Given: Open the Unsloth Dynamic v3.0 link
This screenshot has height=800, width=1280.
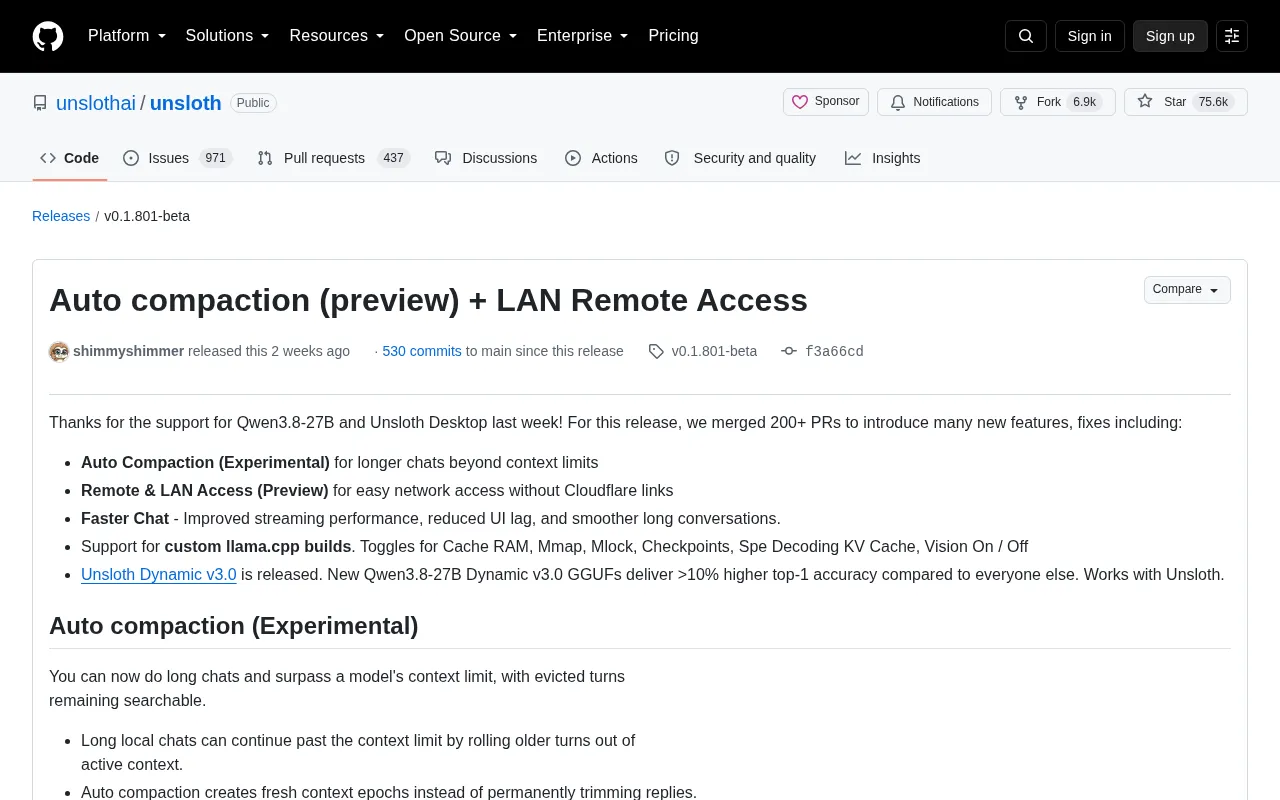Looking at the screenshot, I should (159, 574).
